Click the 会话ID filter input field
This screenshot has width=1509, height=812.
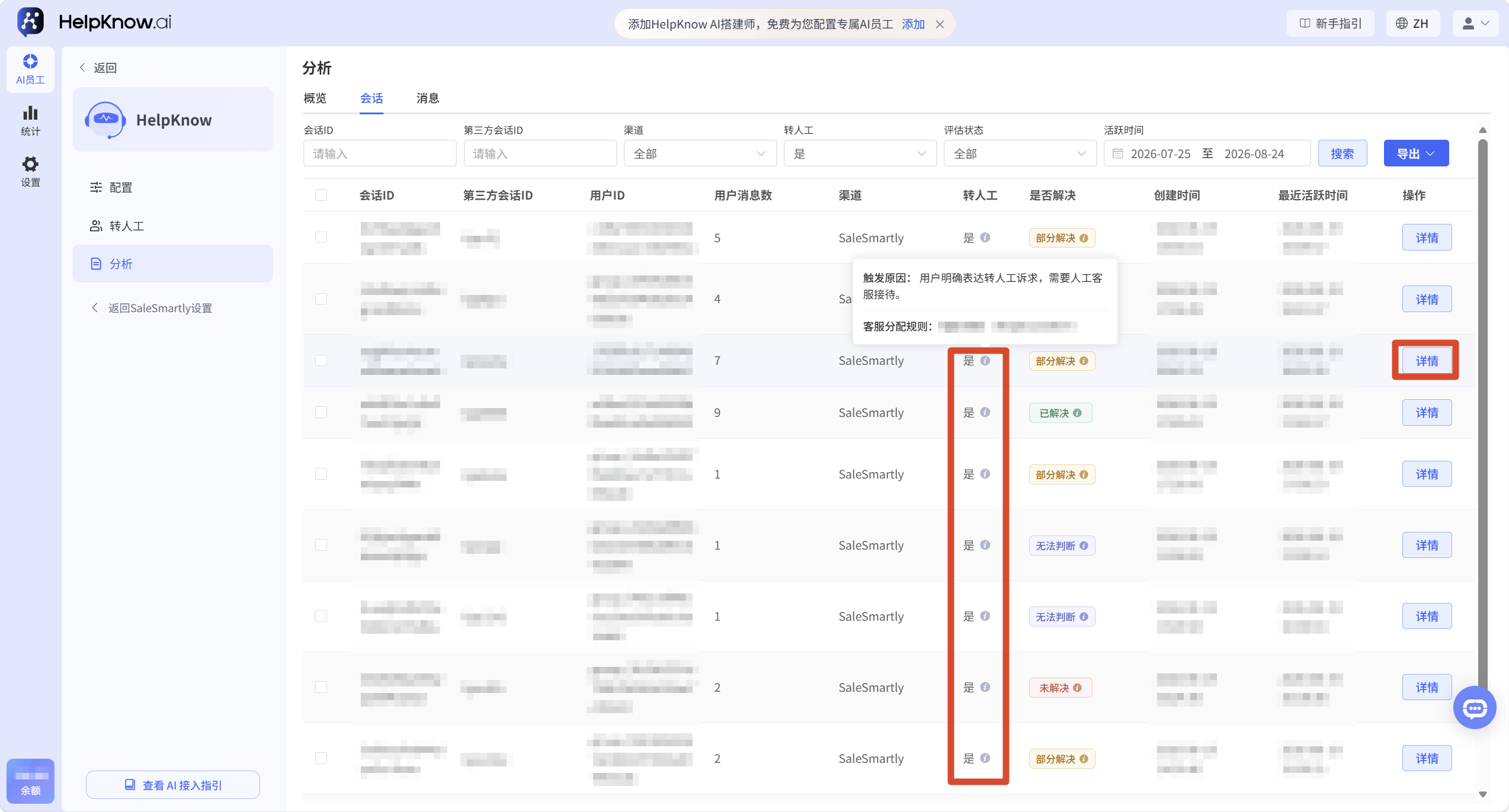tap(380, 153)
